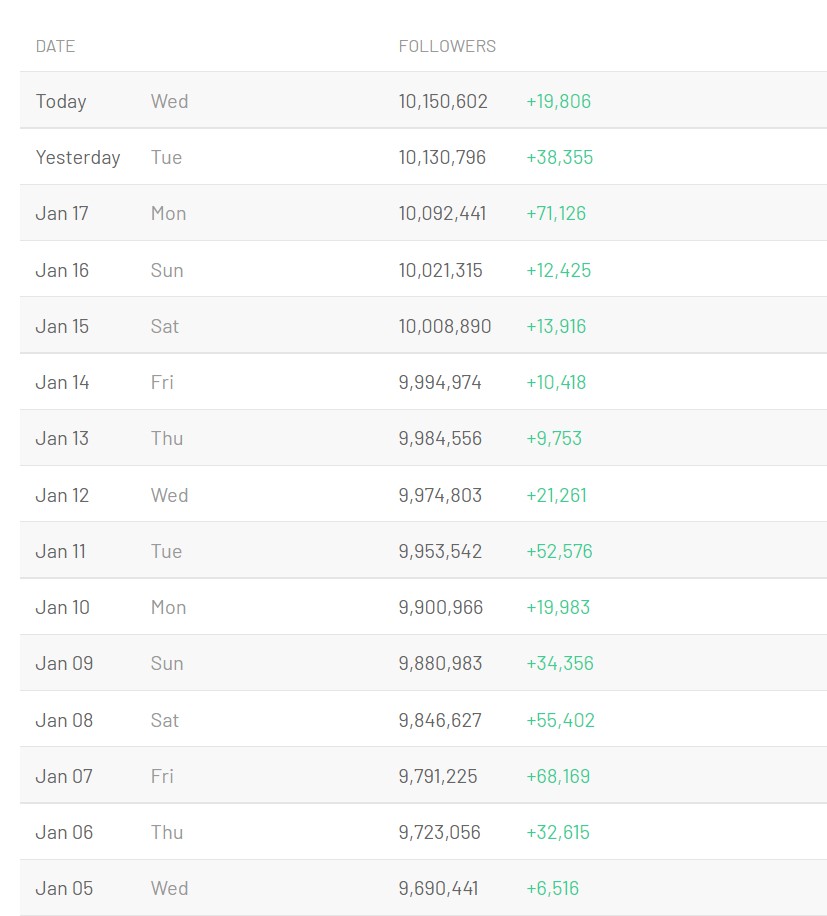
Task: Click the +52,576 gain on Jan 11
Action: click(560, 551)
